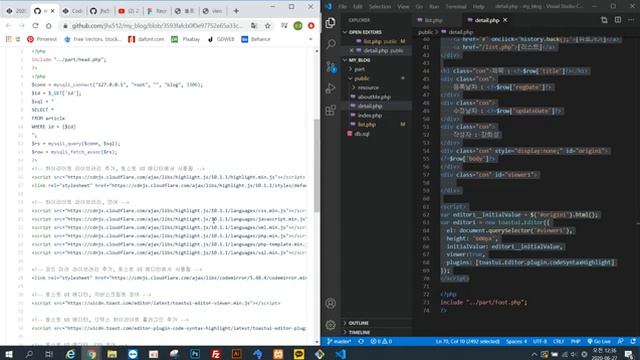Open Run and Debug view in VS Code
Screen dimensions: 640x360
click(331, 88)
